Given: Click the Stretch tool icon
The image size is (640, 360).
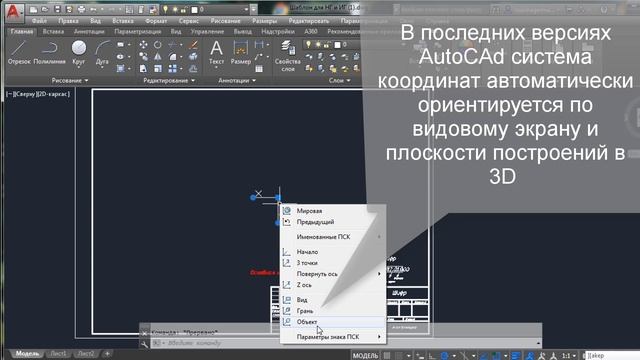Looking at the screenshot, I should pos(143,69).
